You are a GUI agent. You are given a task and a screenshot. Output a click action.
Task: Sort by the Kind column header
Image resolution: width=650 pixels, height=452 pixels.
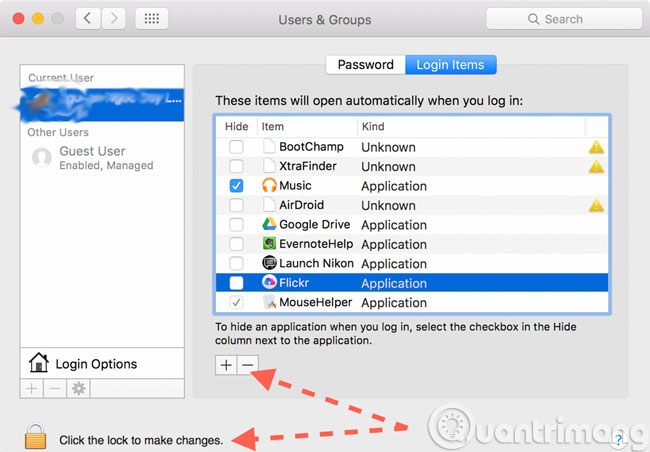pos(471,126)
